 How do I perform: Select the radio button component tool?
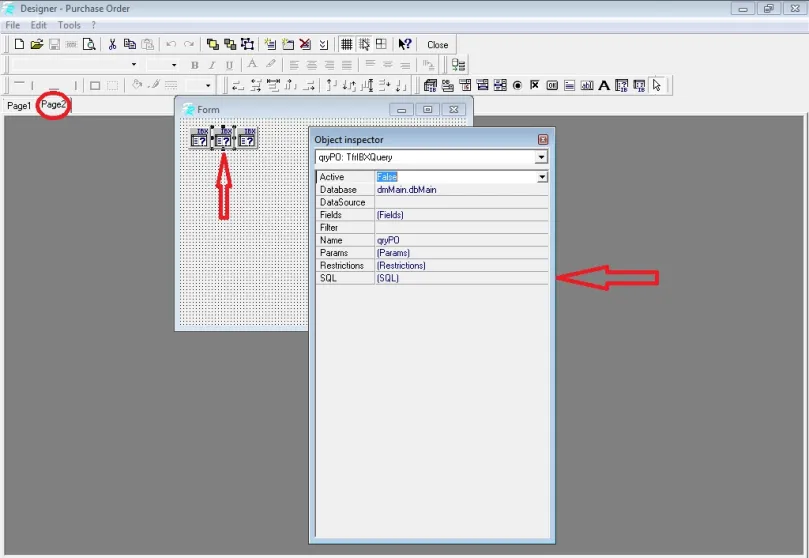pos(517,85)
